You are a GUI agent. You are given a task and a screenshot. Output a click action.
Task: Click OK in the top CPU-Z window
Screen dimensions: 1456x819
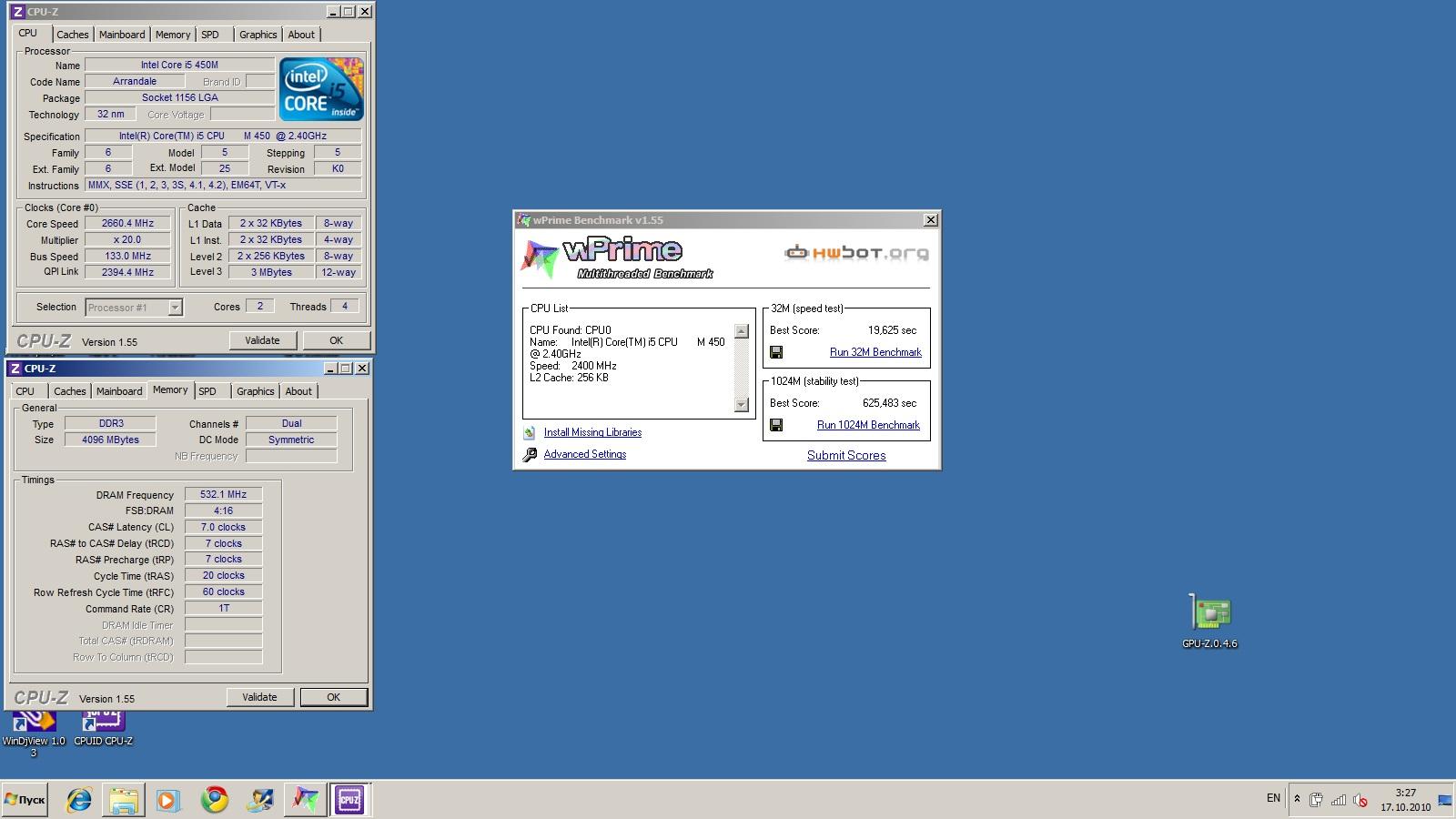pyautogui.click(x=337, y=340)
